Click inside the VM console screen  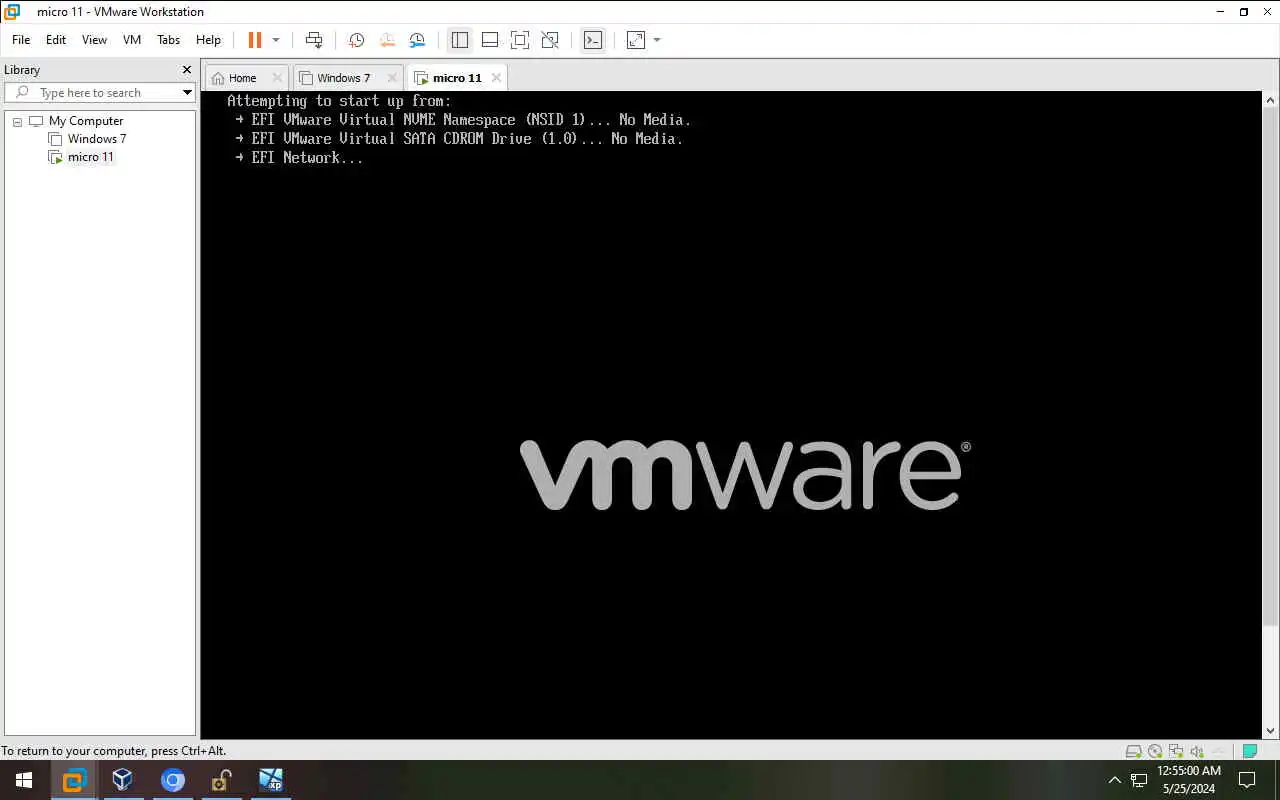pyautogui.click(x=732, y=415)
